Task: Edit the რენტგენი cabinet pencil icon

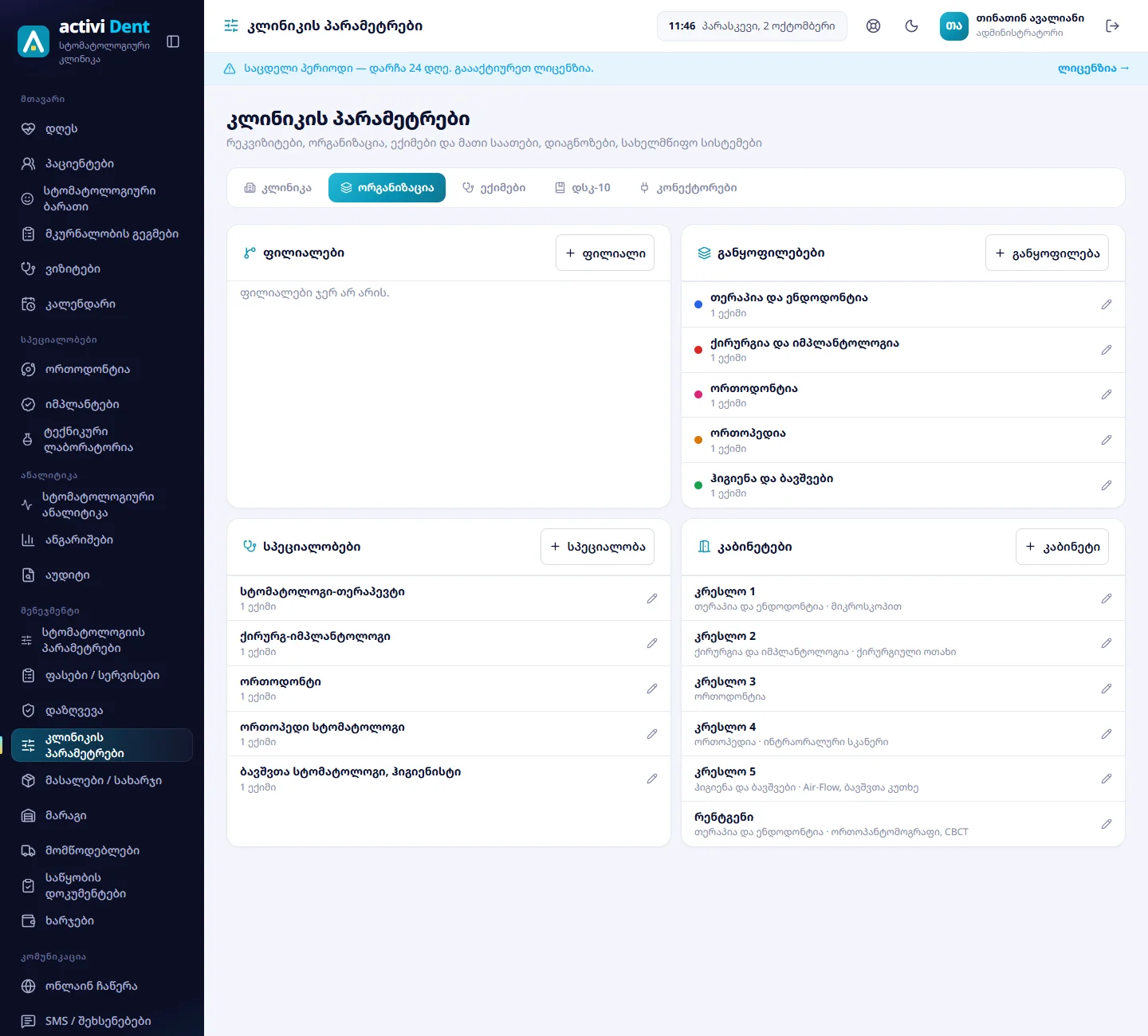Action: (x=1107, y=824)
